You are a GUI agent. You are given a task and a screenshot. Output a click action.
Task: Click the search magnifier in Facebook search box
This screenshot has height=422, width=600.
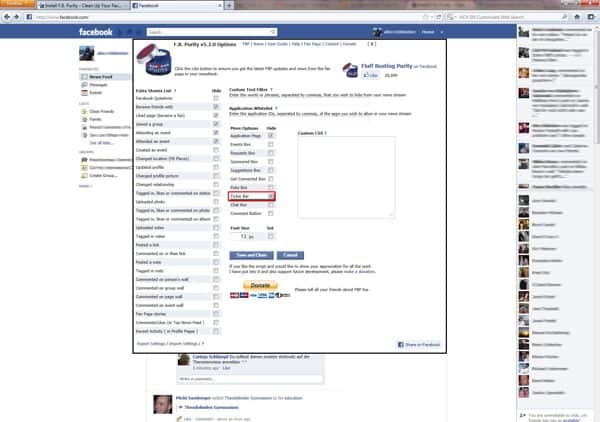(x=273, y=32)
